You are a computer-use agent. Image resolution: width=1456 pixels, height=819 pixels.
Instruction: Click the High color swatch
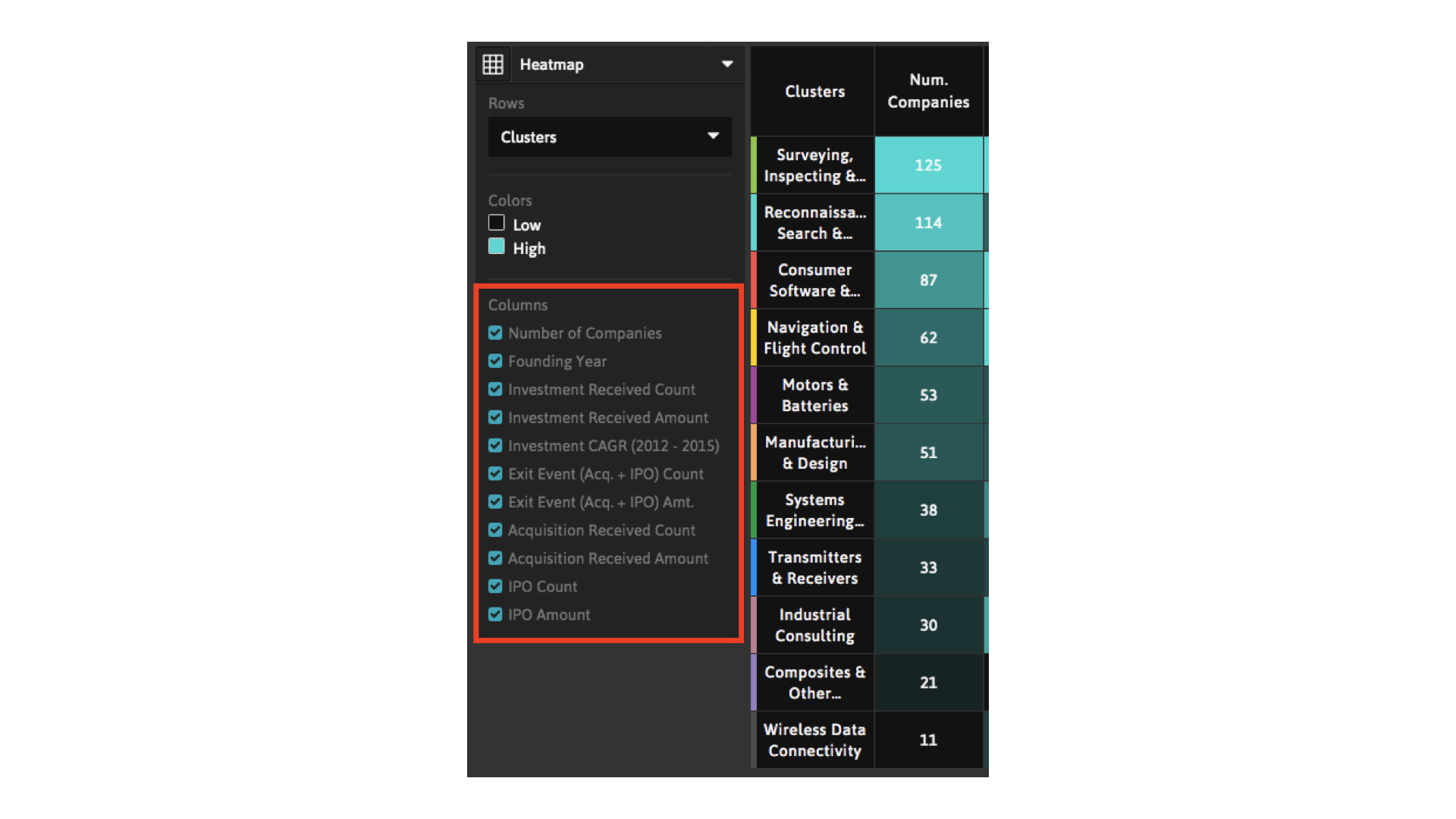coord(496,246)
